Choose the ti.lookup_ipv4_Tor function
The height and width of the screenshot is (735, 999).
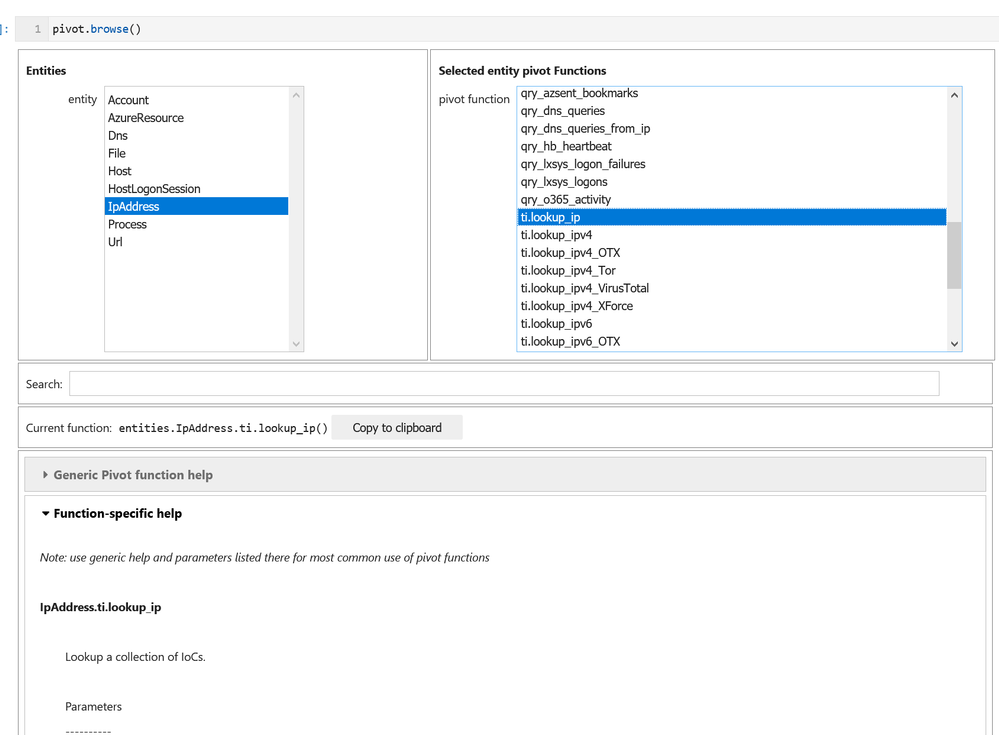731,271
